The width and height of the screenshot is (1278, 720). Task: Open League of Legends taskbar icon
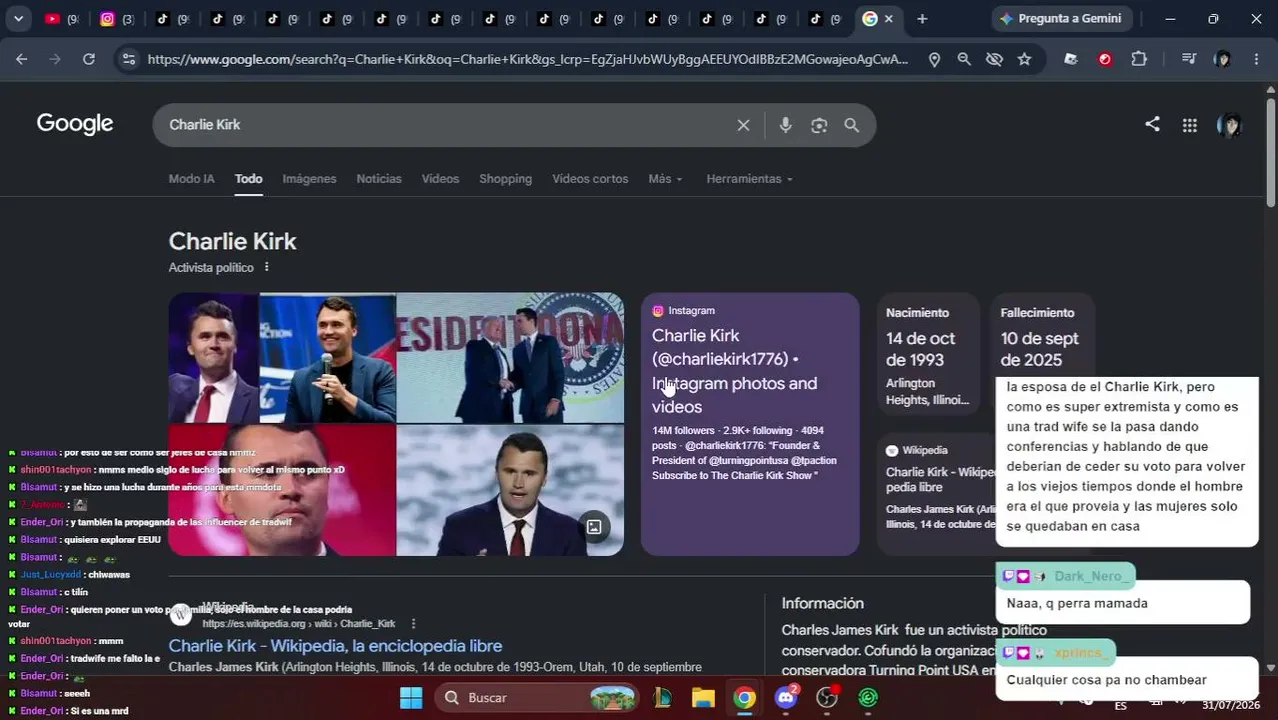663,697
